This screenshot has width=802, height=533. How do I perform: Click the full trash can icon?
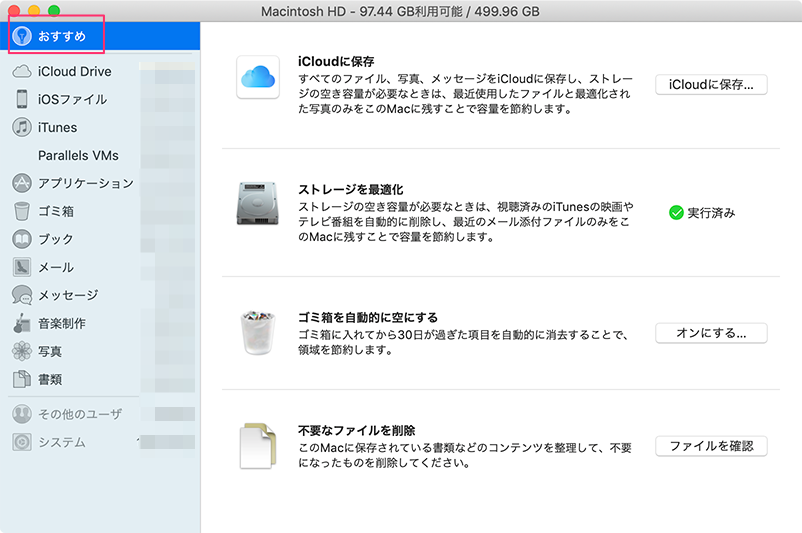pyautogui.click(x=258, y=332)
